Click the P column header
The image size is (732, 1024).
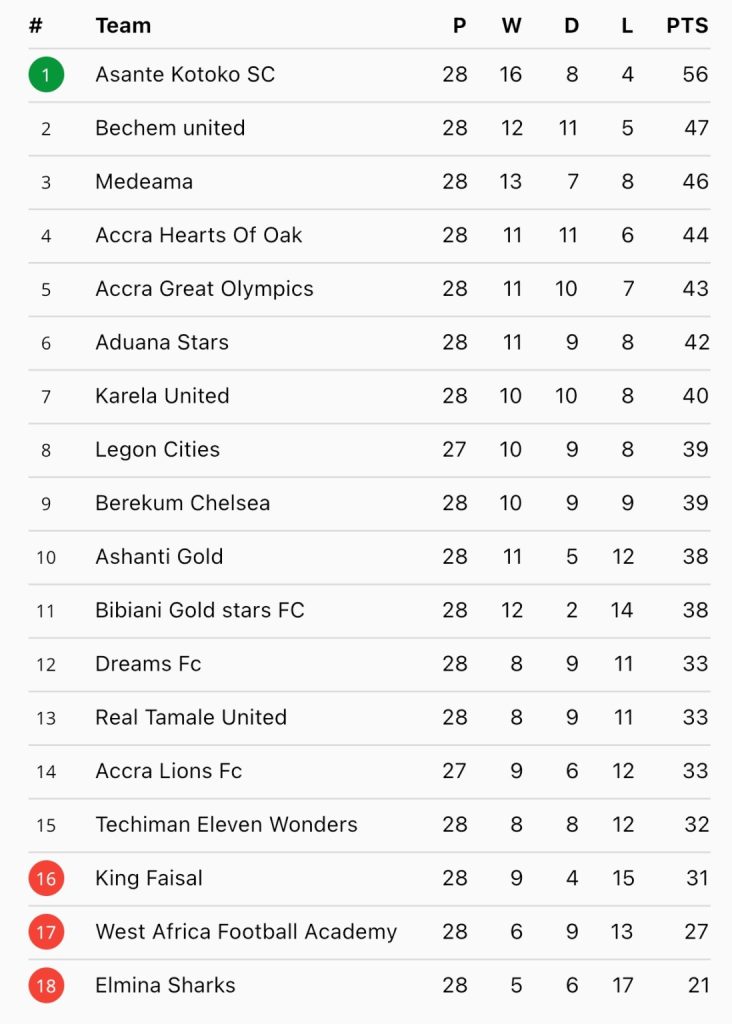tap(460, 25)
